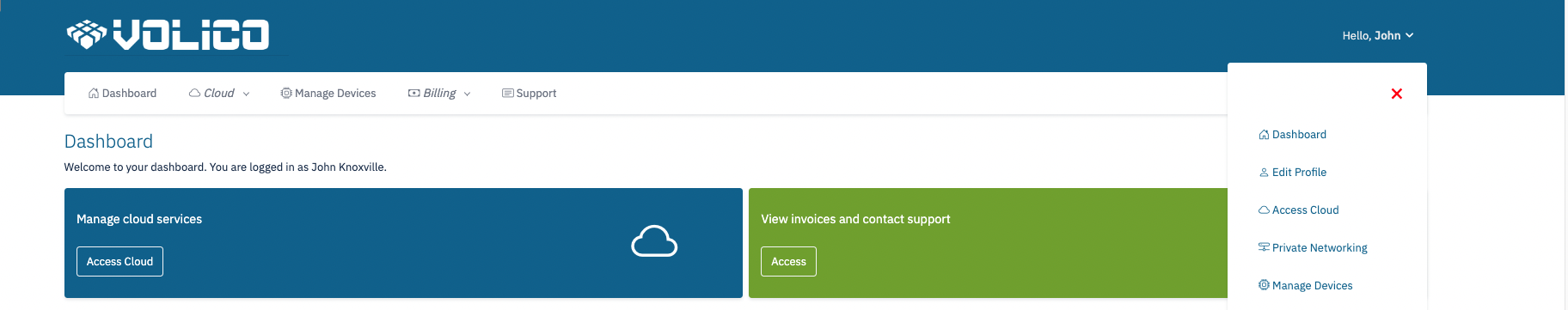This screenshot has height=310, width=1568.
Task: Click the Access Cloud button
Action: click(119, 262)
